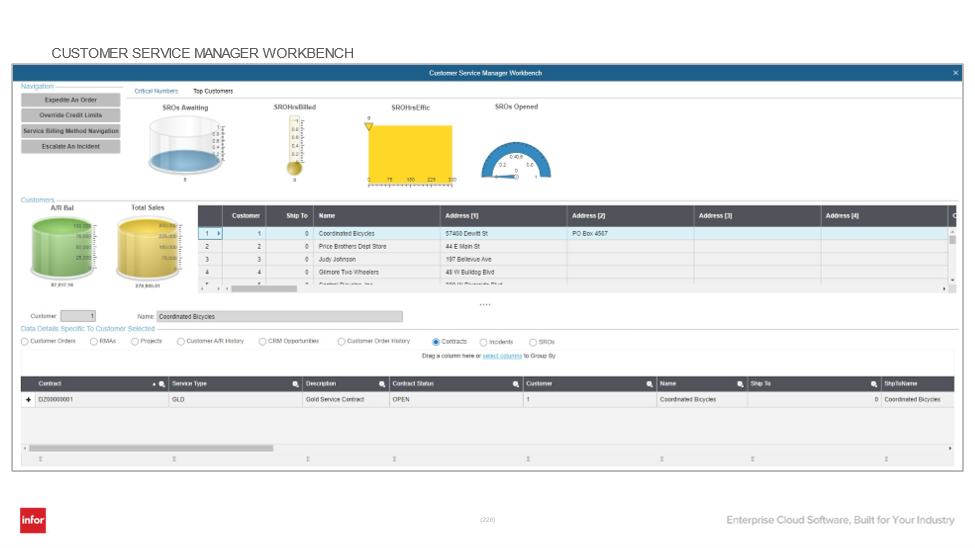Viewport: 975px width, 548px height.
Task: Click the A/R Bal green cylinder gauge
Action: point(62,248)
